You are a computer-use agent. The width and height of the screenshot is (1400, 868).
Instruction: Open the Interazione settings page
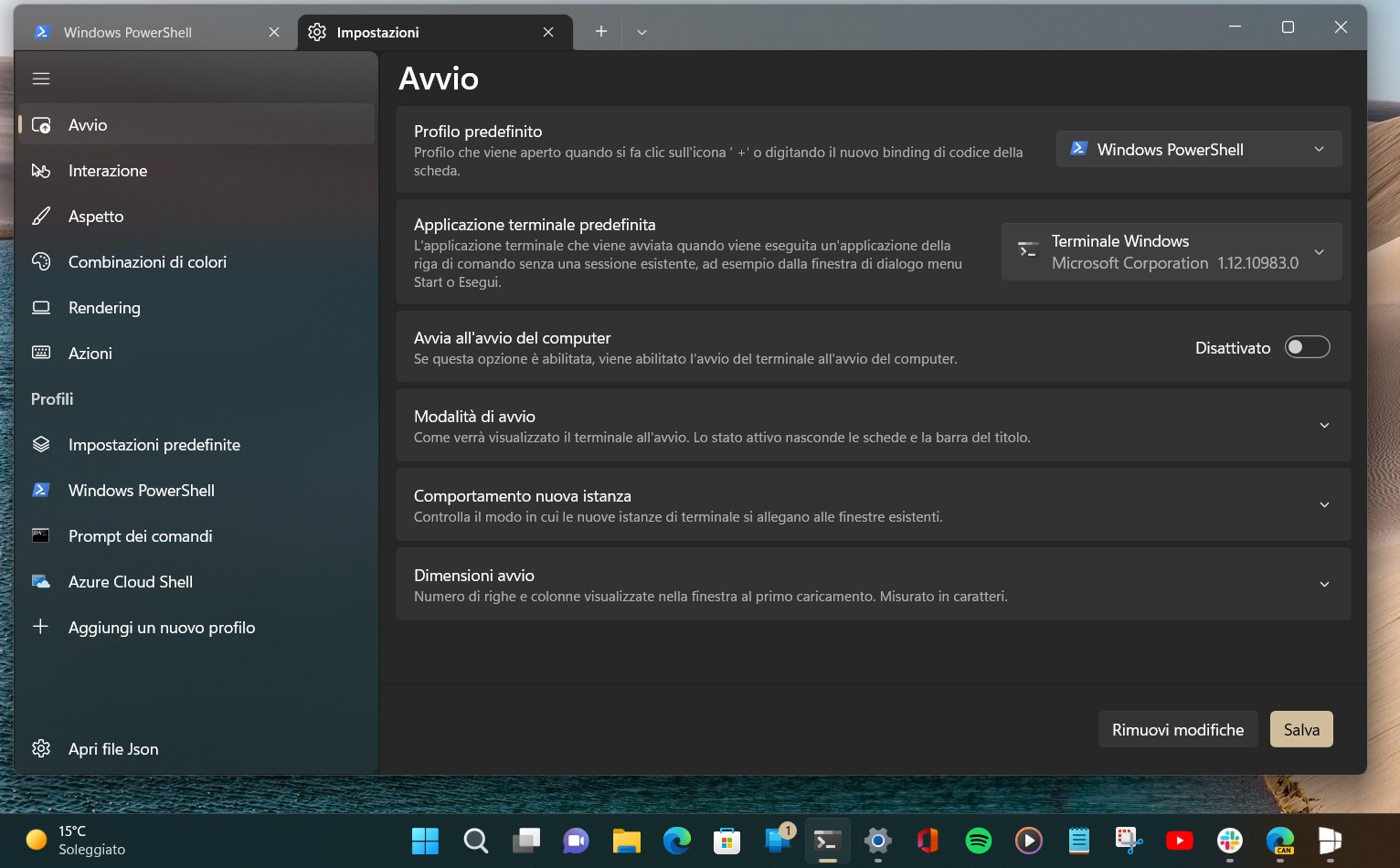click(196, 170)
